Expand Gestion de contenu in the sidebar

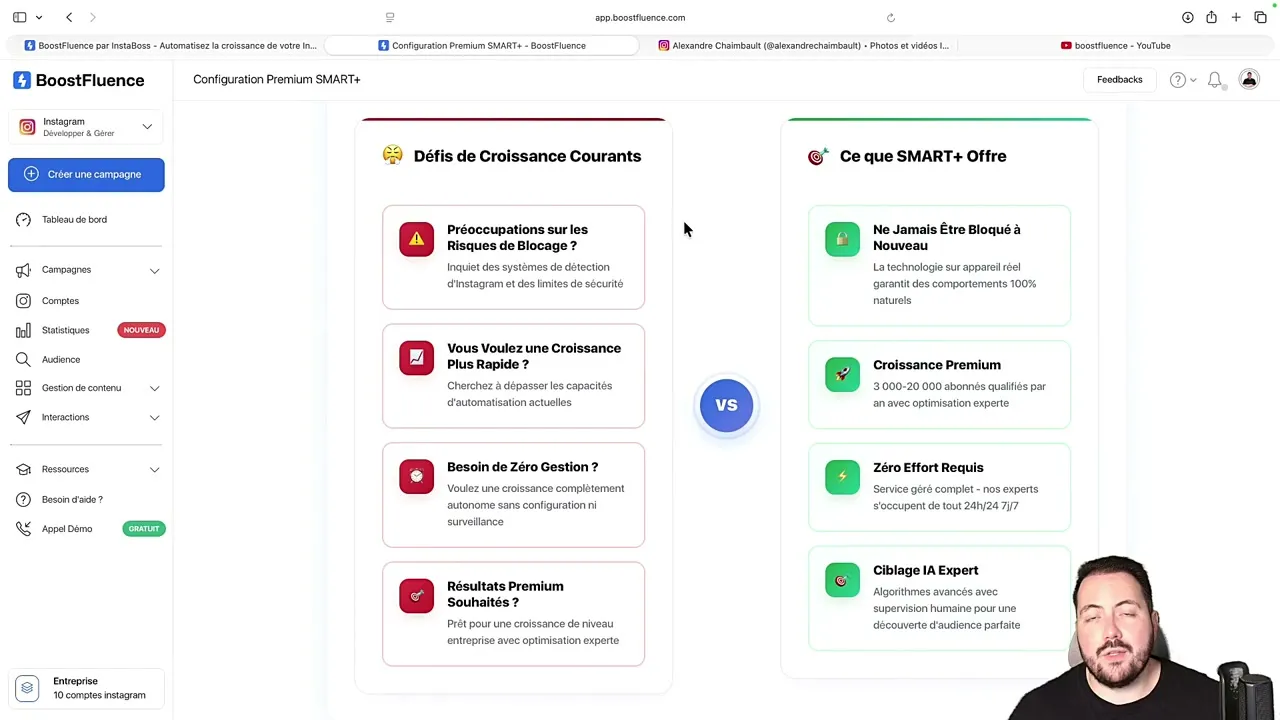[x=81, y=387]
